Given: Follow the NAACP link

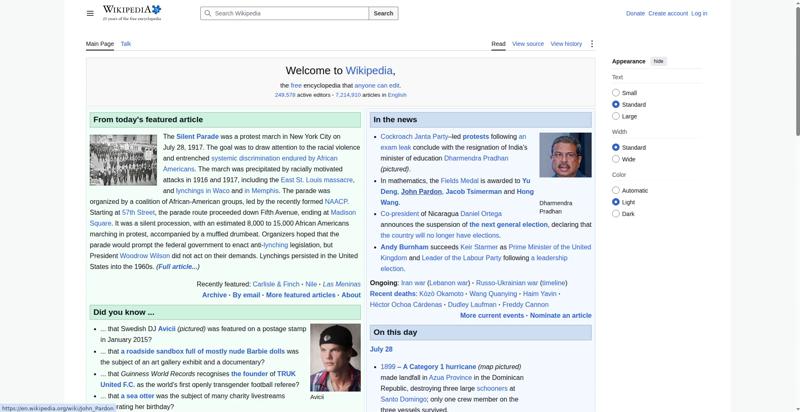Looking at the screenshot, I should coord(336,201).
